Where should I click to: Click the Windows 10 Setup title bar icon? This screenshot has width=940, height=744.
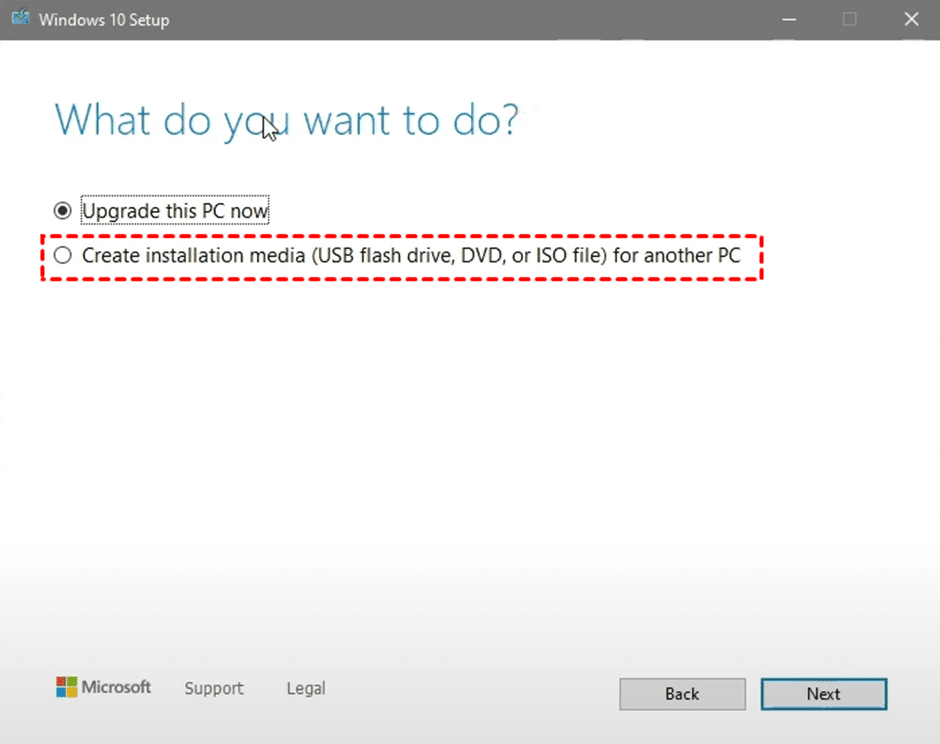point(21,17)
